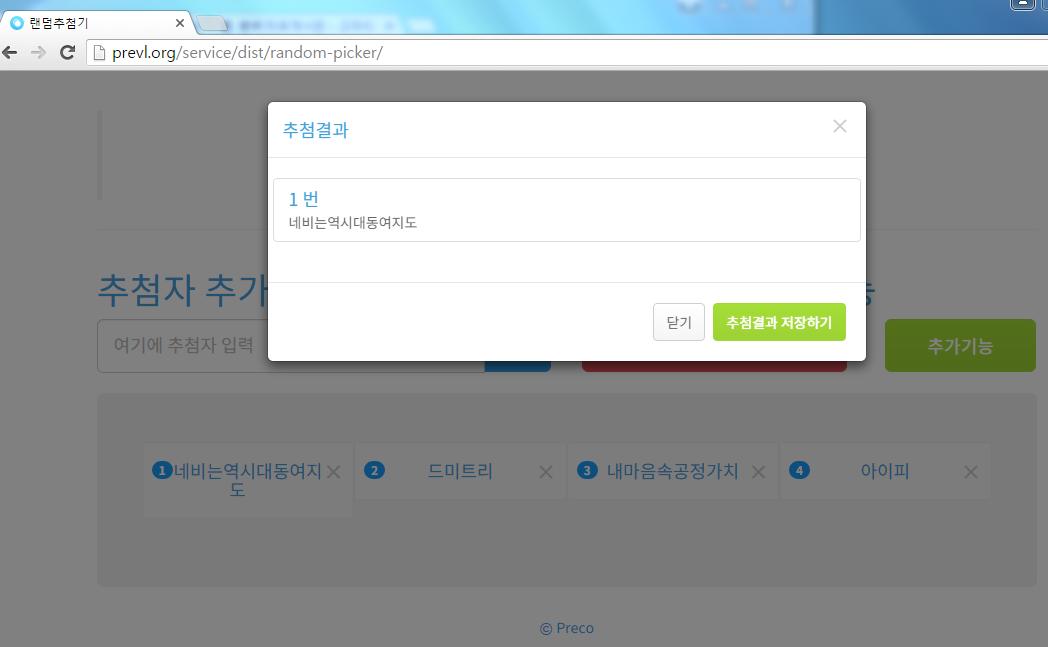Click the URL address bar
1048x647 pixels.
[500, 53]
